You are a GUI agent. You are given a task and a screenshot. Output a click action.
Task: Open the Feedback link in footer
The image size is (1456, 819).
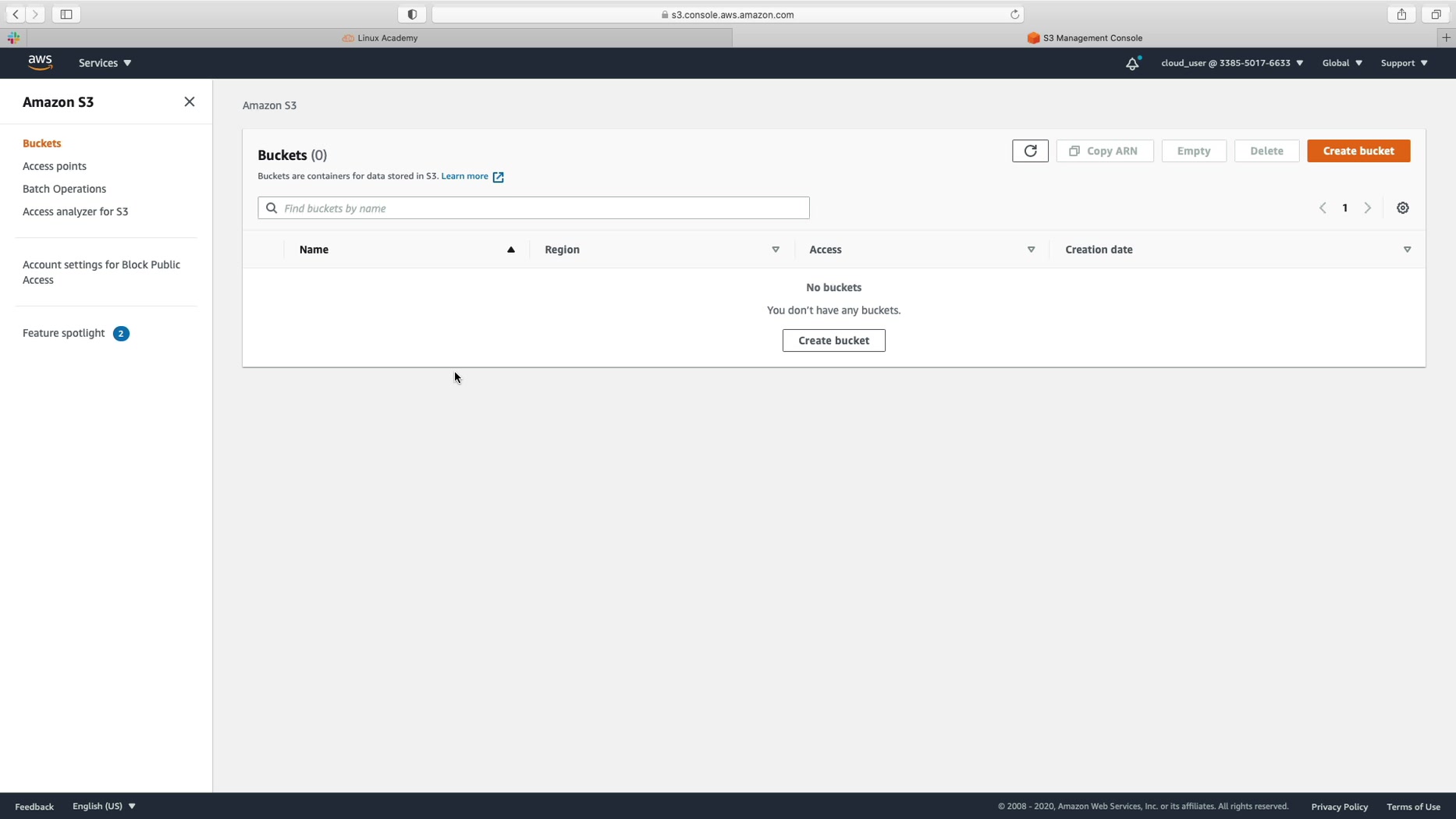point(34,807)
